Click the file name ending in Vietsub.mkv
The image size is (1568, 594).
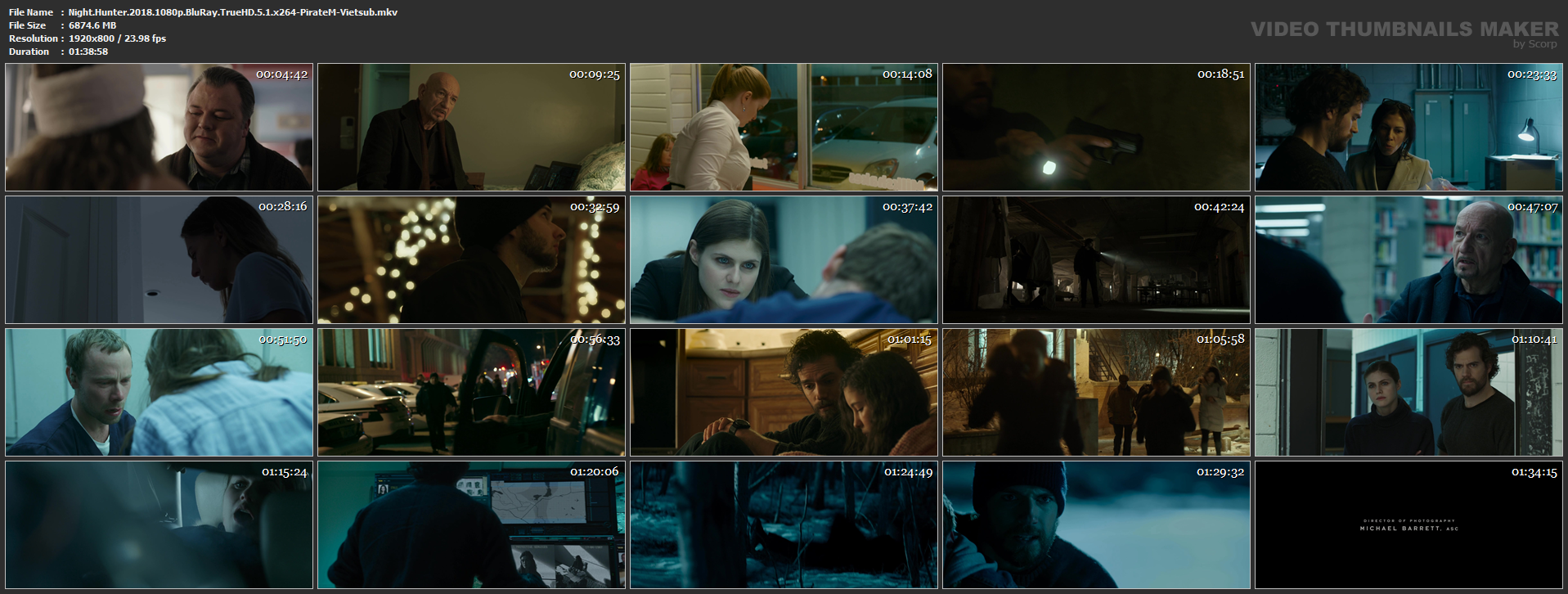(x=233, y=12)
